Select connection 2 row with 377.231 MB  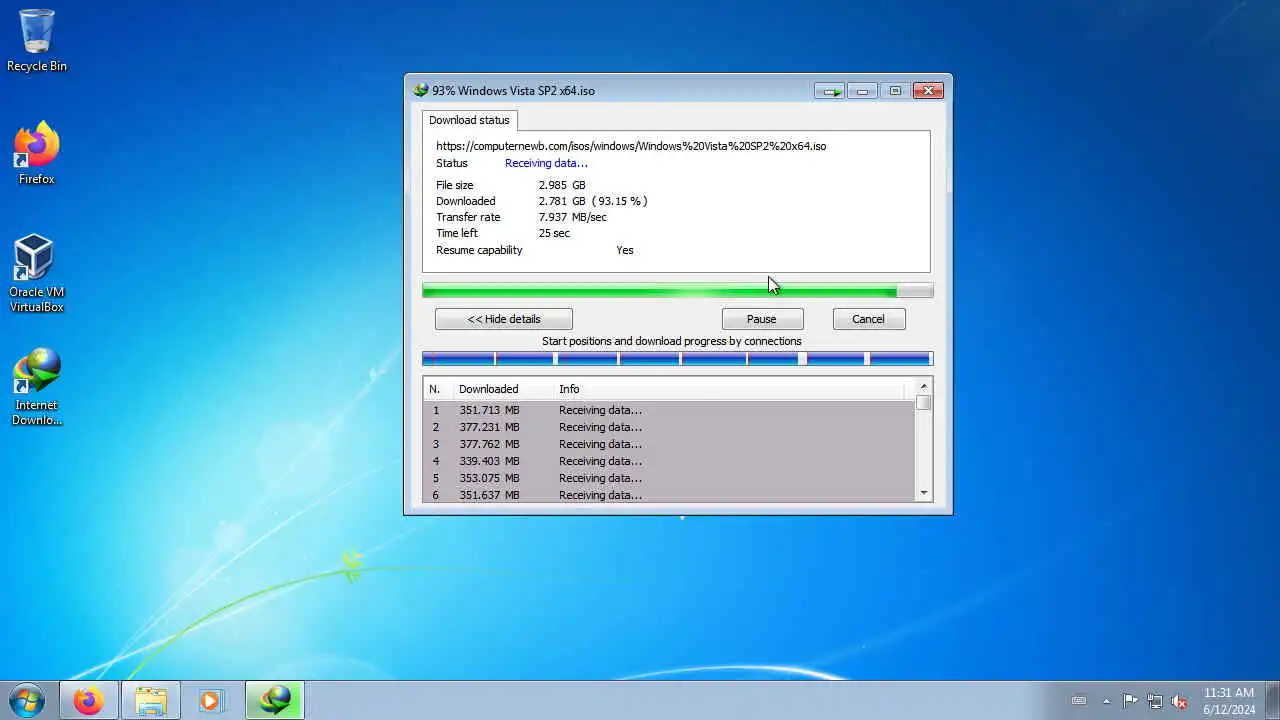pos(669,427)
